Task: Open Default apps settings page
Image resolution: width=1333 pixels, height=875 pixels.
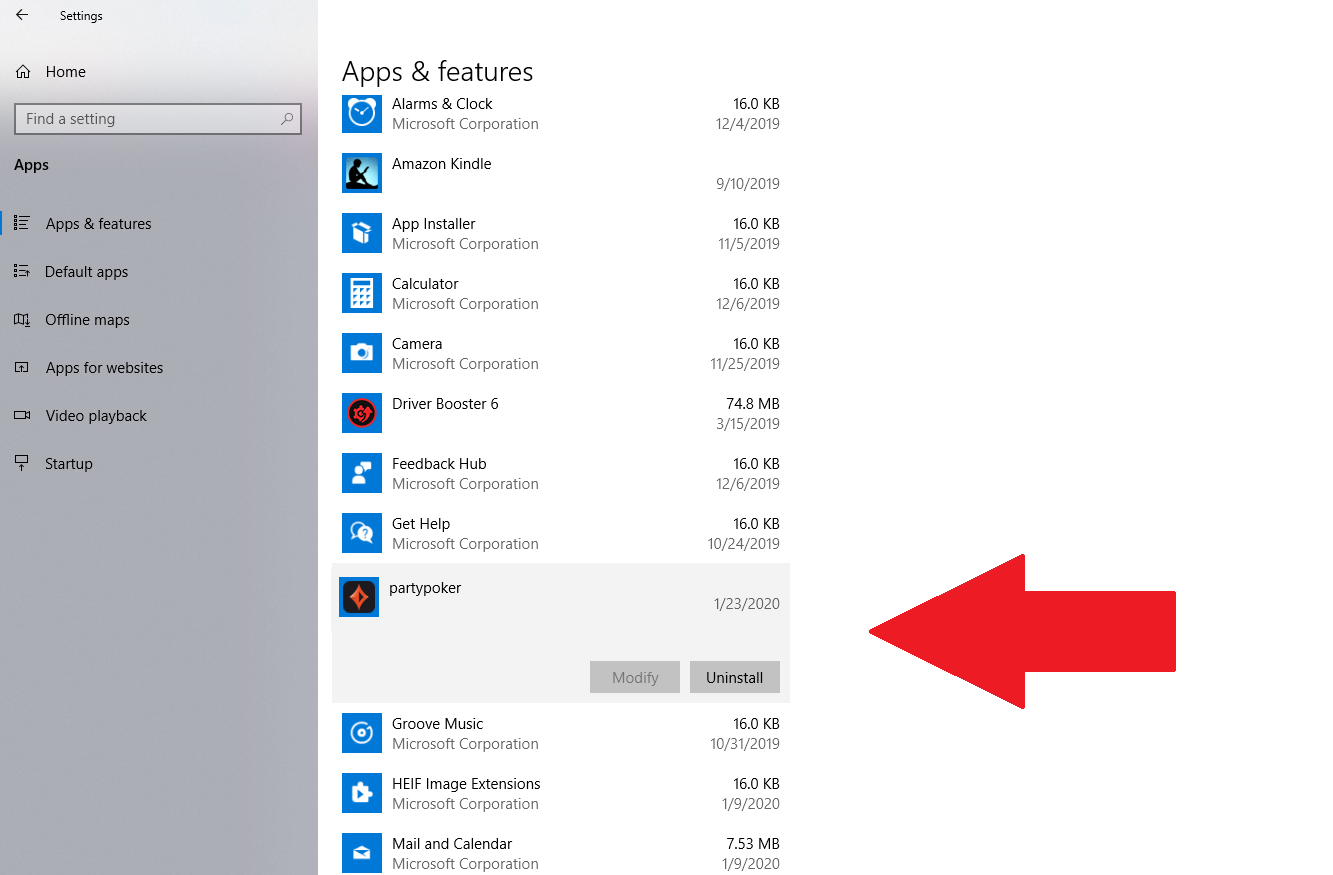Action: click(86, 272)
